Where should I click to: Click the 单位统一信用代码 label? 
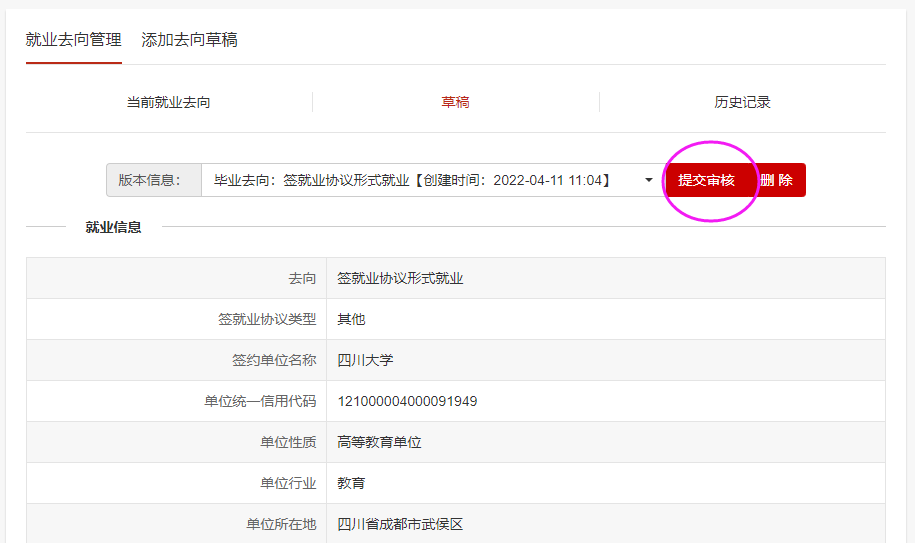click(260, 401)
